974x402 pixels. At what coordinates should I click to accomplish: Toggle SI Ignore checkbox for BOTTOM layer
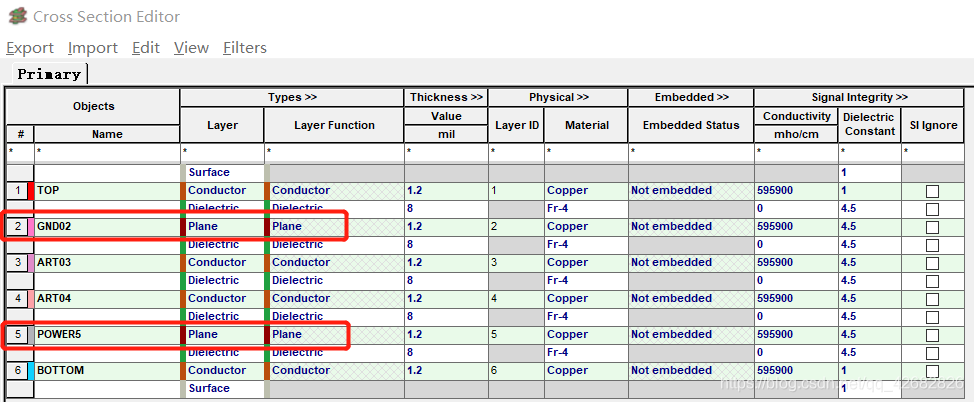click(x=932, y=372)
